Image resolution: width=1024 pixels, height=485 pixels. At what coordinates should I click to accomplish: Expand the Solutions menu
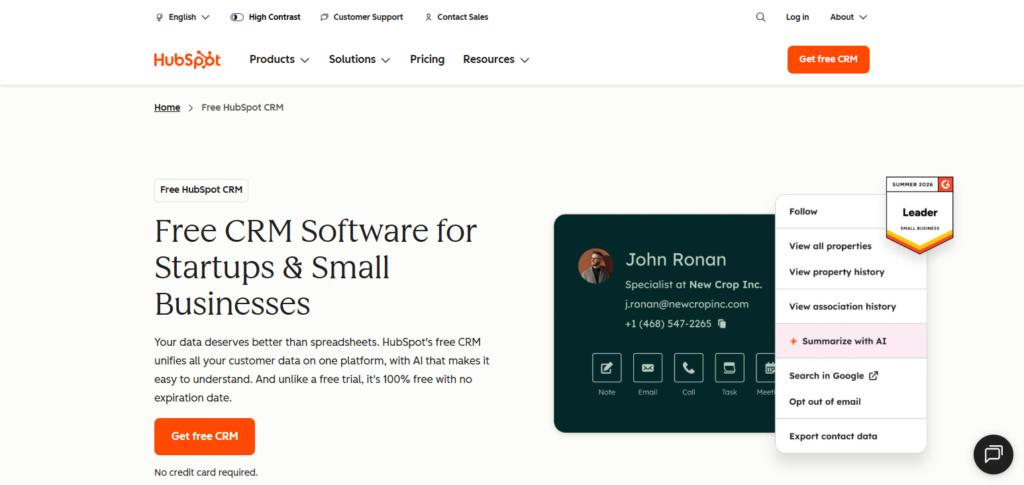pos(360,59)
